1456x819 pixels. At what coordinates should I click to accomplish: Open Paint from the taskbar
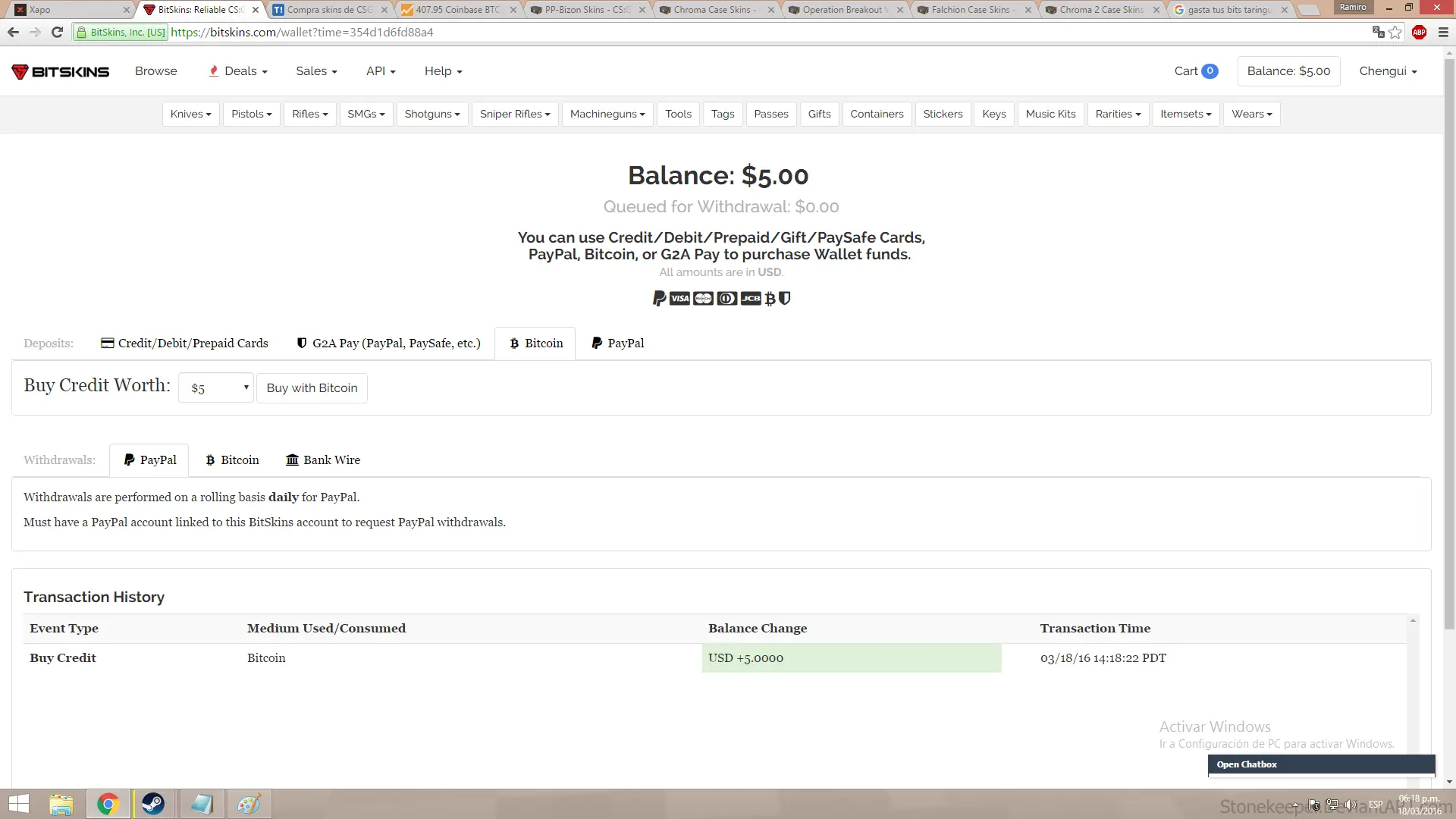pos(249,804)
